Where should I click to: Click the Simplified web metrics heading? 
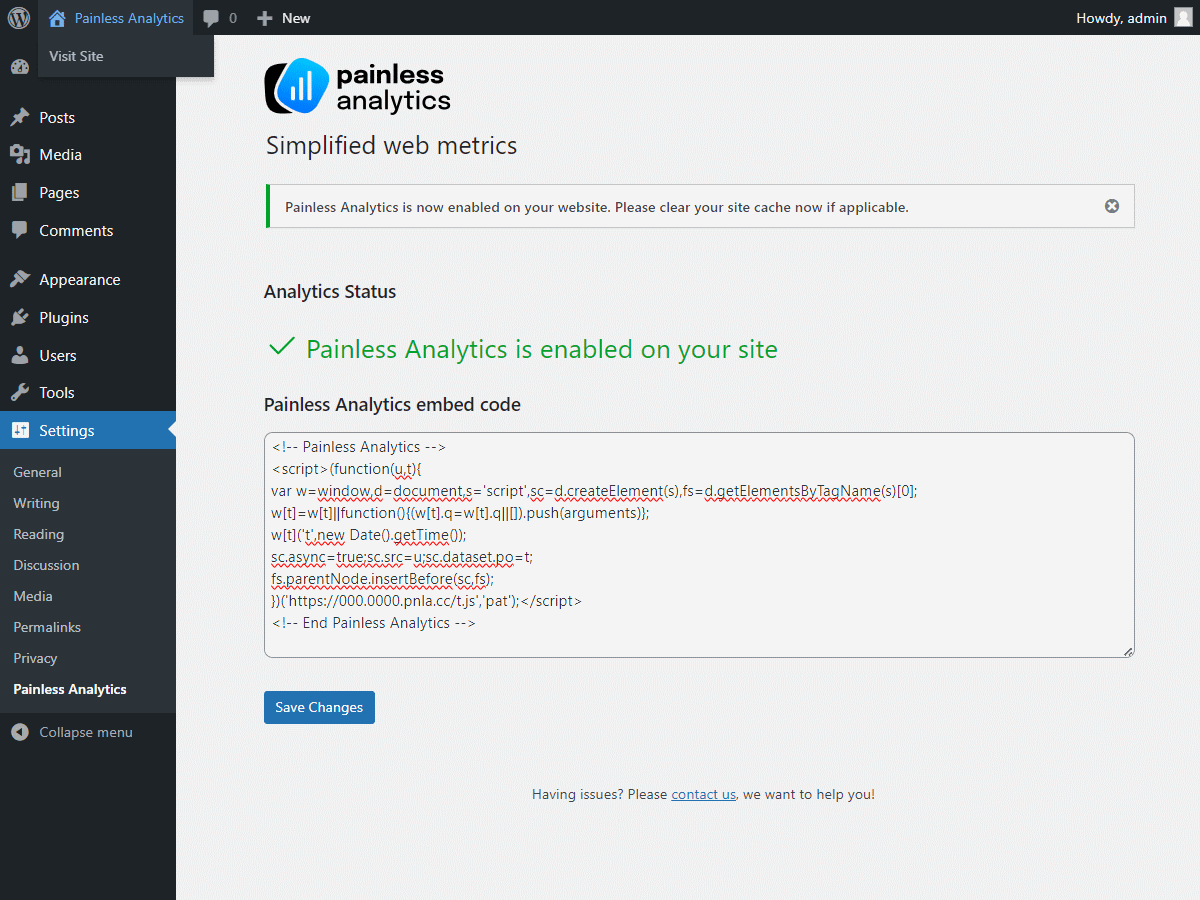[x=391, y=145]
